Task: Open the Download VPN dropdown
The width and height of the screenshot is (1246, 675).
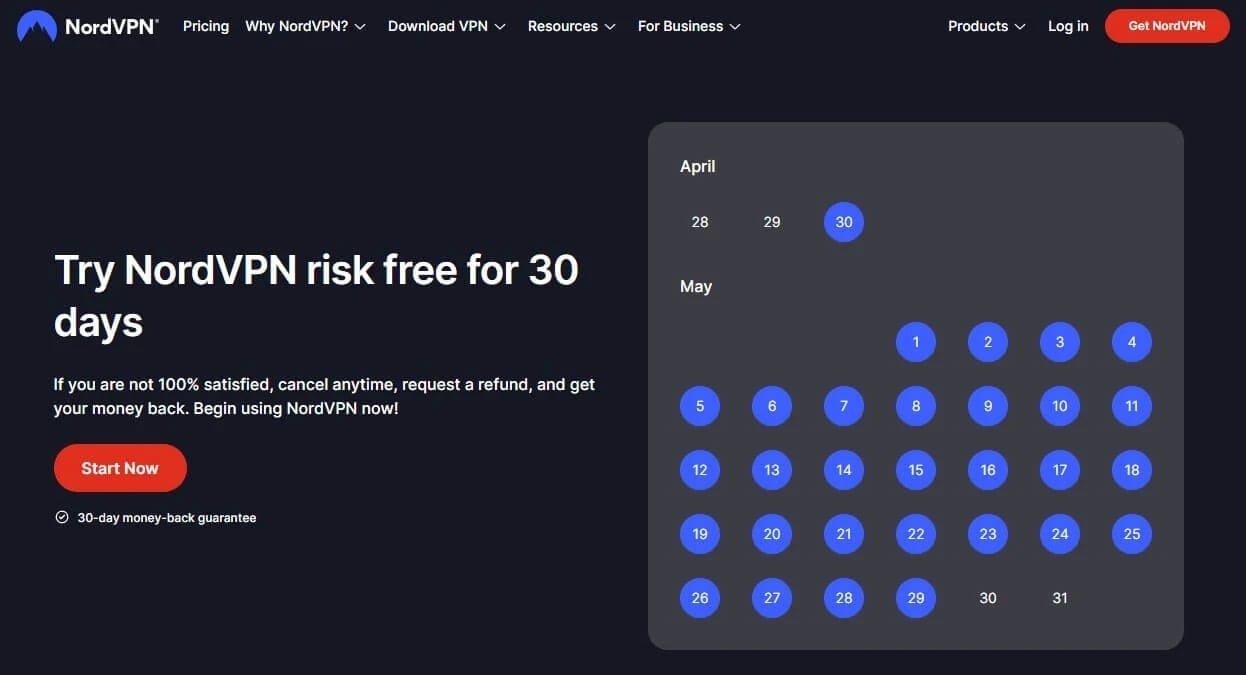Action: pos(439,26)
